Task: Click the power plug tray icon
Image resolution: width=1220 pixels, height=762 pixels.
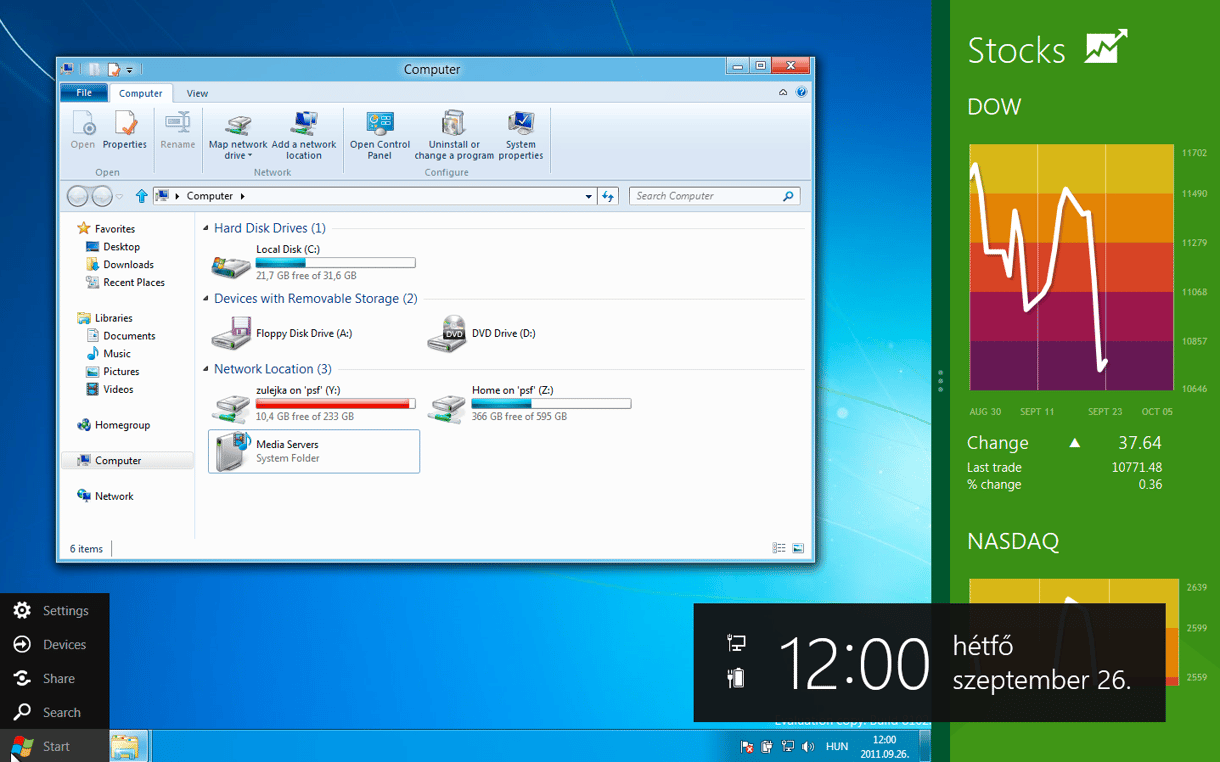Action: click(767, 746)
